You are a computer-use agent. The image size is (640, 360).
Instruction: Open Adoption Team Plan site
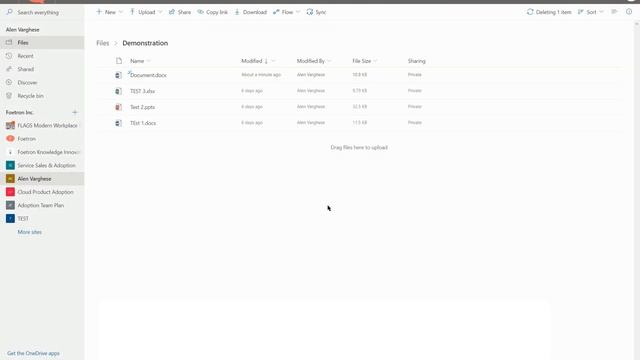point(42,205)
